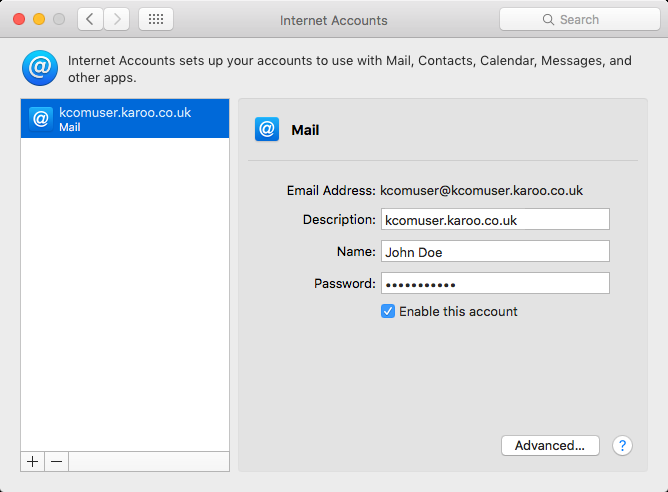The width and height of the screenshot is (668, 492).
Task: Remove selected account with minus button
Action: coord(56,461)
